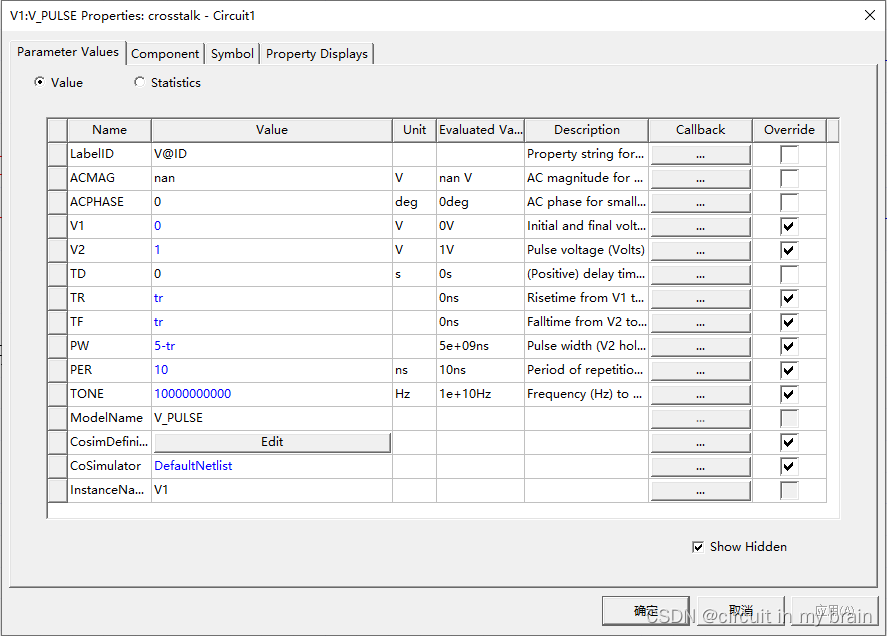The image size is (887, 636).
Task: Click the Edit button in CosimDefinition row
Action: [x=271, y=442]
